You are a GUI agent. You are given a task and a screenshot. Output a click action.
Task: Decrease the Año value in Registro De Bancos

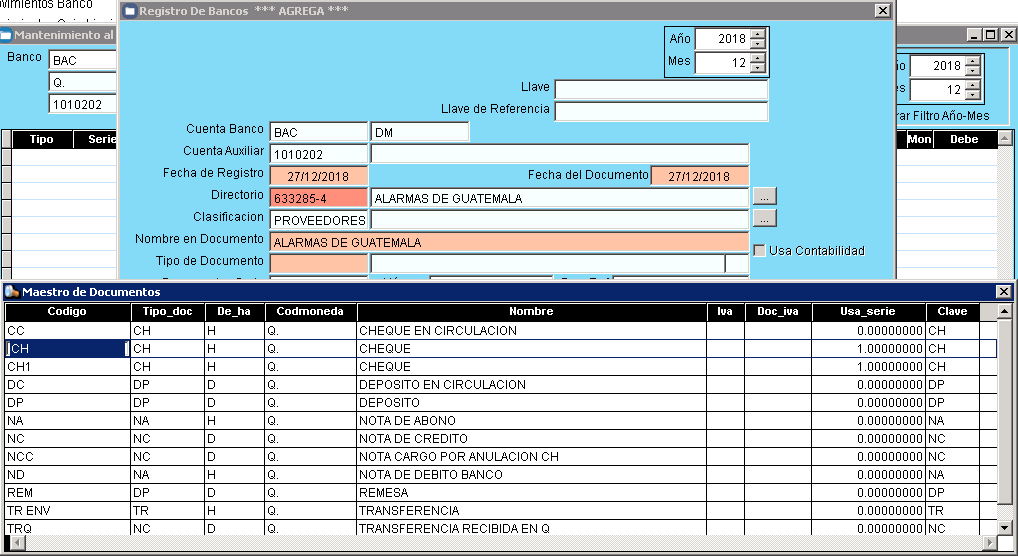click(757, 44)
